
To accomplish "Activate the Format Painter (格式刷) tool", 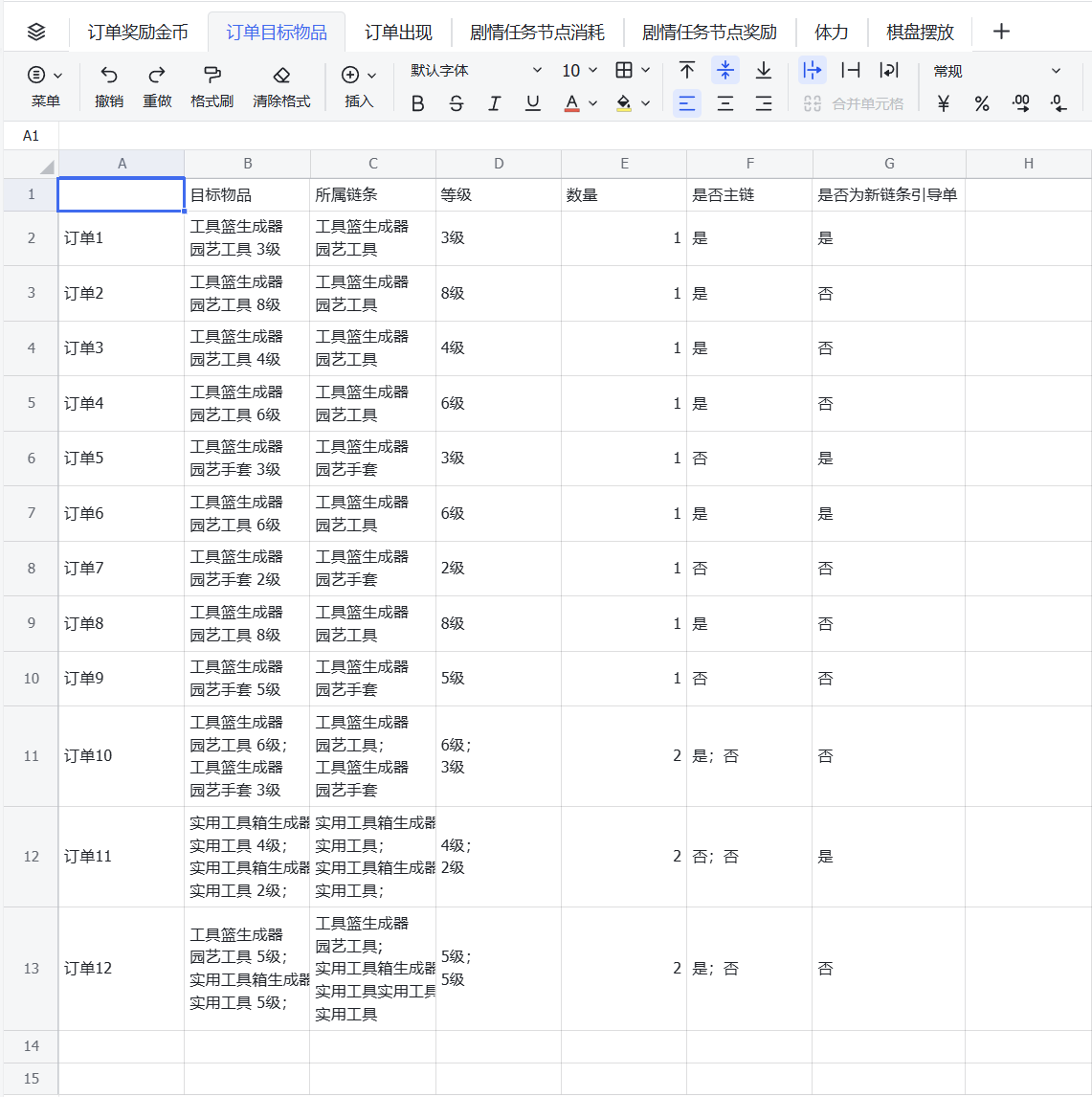I will (x=212, y=74).
